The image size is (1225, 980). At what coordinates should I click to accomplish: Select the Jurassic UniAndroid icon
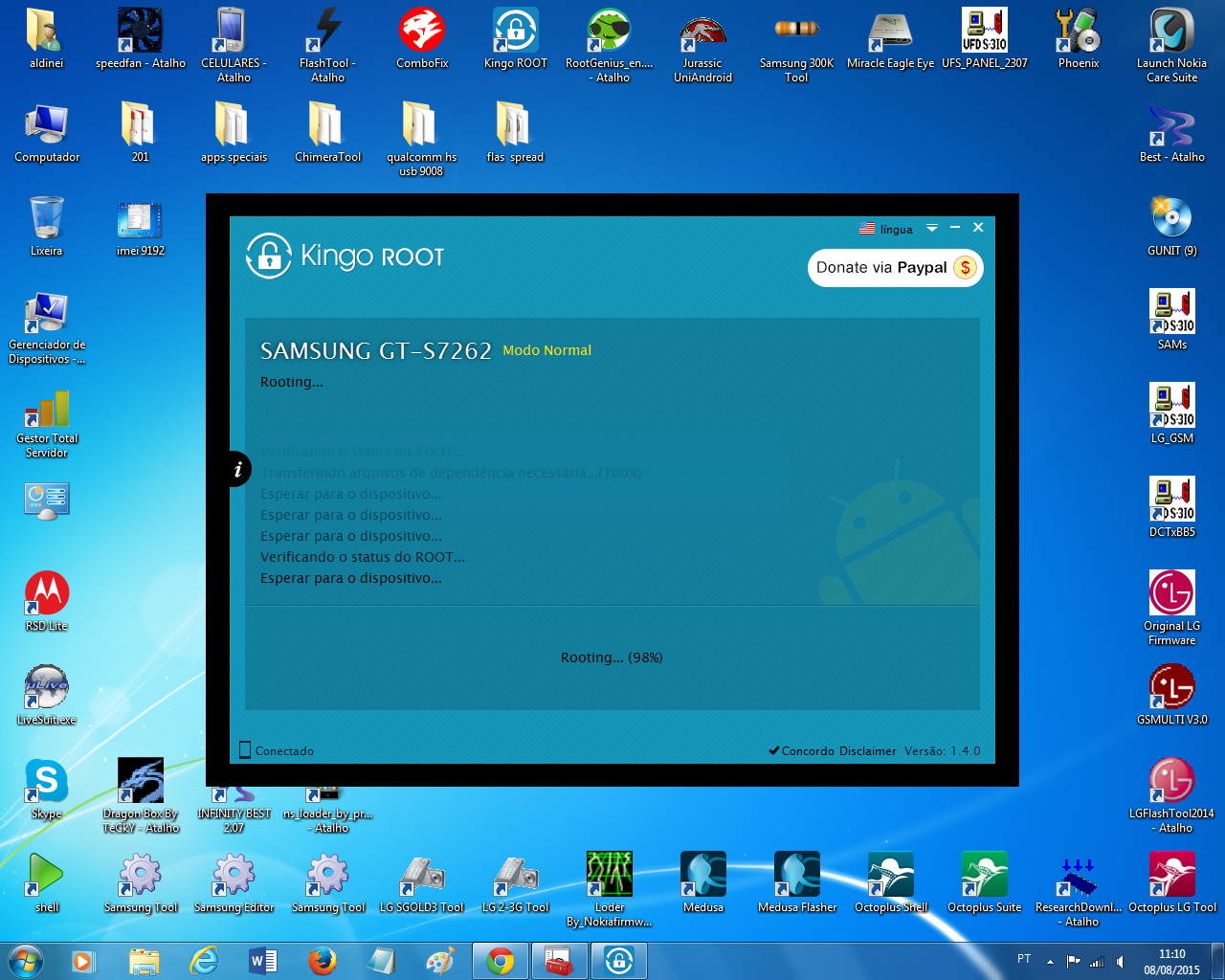(703, 46)
